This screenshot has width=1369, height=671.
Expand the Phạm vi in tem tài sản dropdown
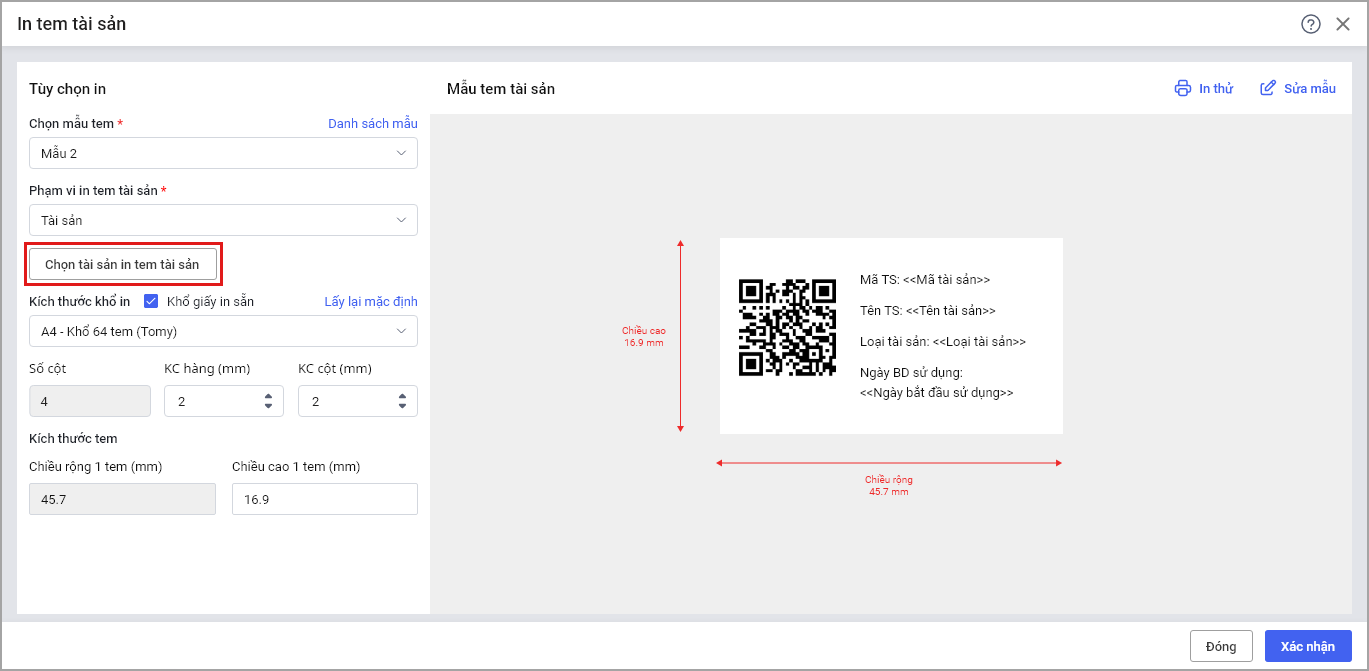click(x=223, y=220)
